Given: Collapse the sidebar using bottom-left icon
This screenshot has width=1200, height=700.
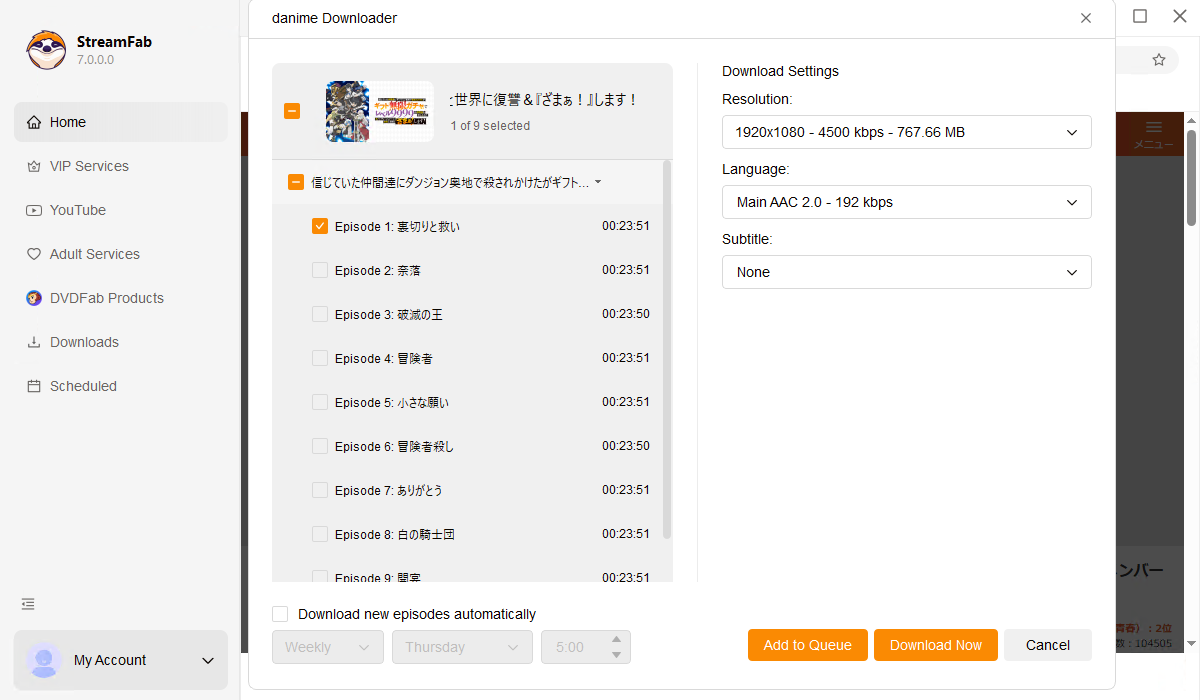Looking at the screenshot, I should click(27, 604).
